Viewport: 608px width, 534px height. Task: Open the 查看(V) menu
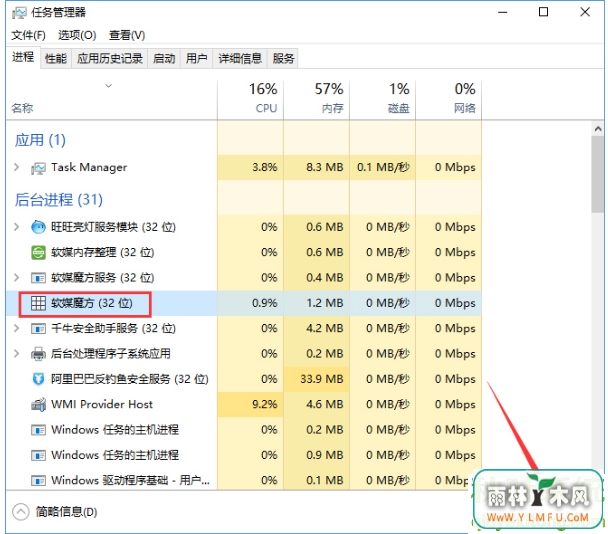[127, 35]
